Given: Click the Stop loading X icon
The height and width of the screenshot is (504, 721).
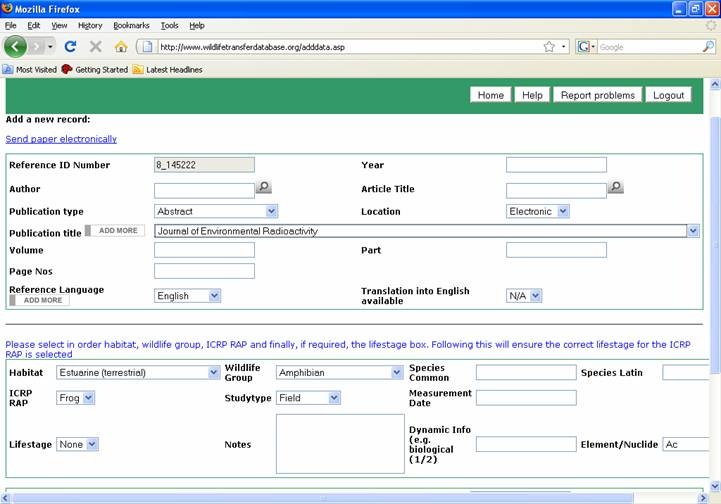Looking at the screenshot, I should [x=96, y=46].
